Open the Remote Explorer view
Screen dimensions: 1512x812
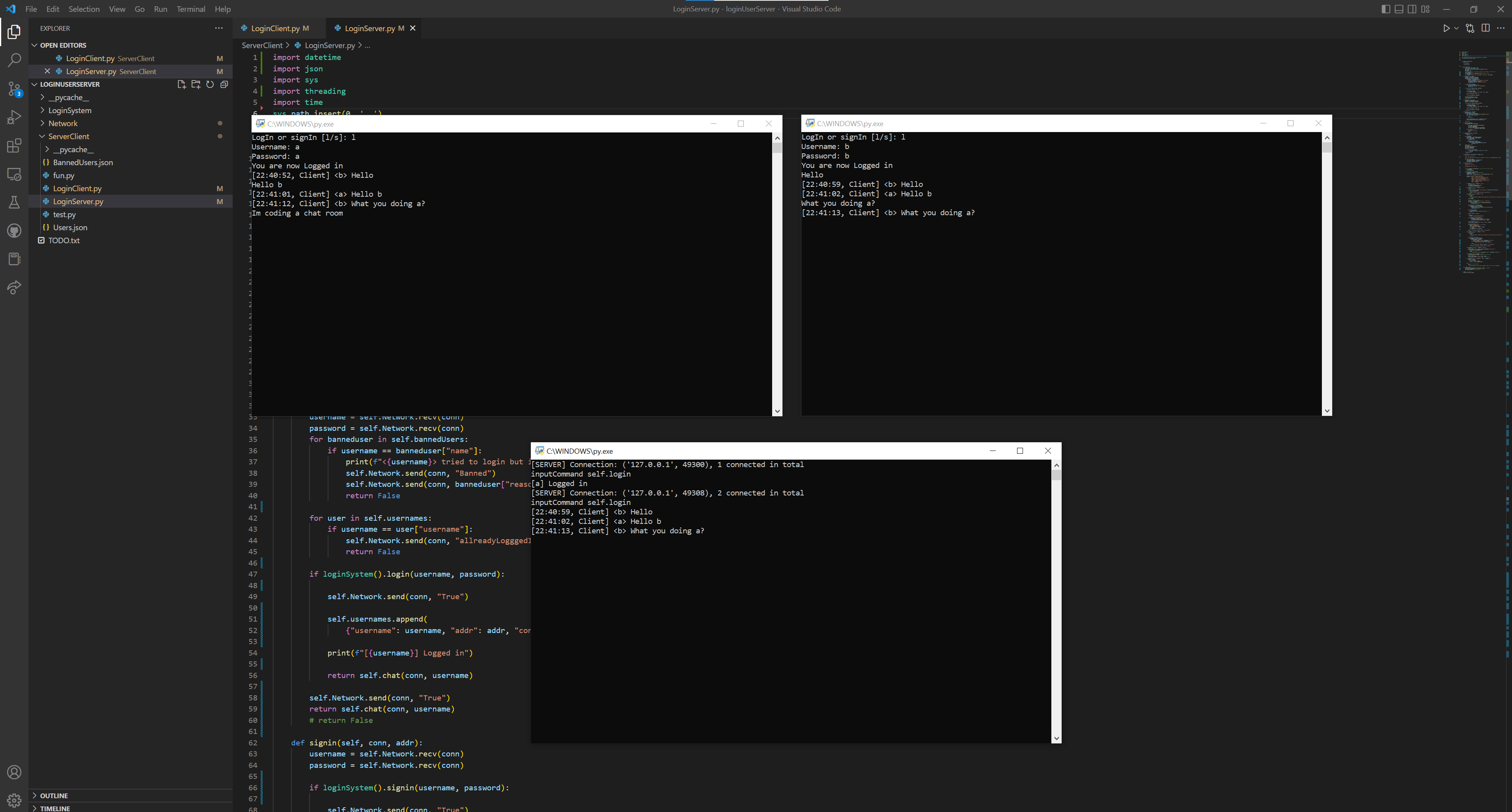pos(14,174)
